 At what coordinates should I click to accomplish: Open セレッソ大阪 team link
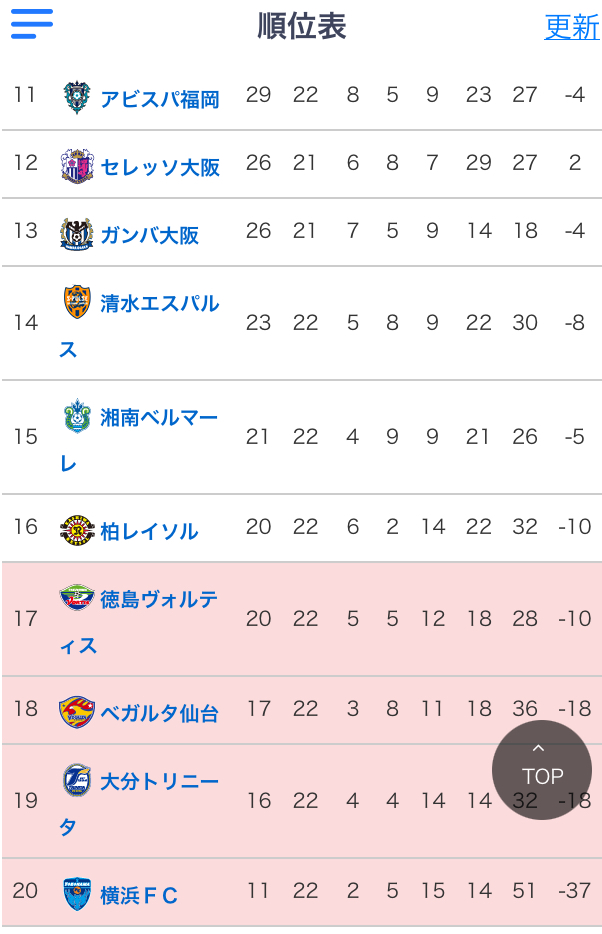coord(160,167)
